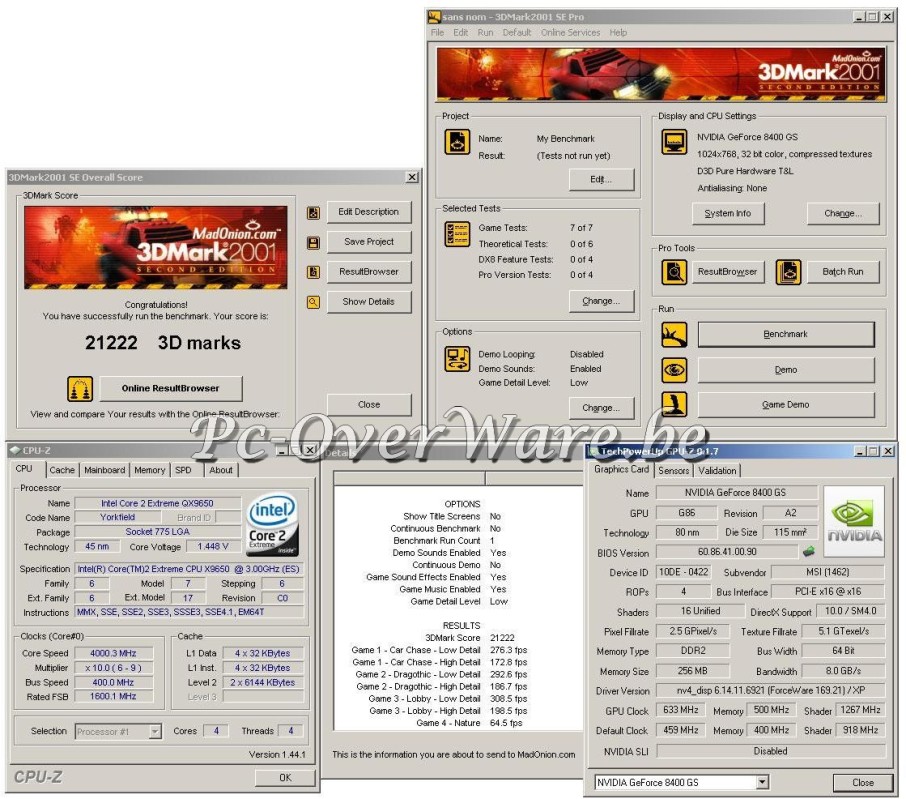Click the 21222 3D marks score text
The height and width of the screenshot is (799, 906).
coord(162,343)
